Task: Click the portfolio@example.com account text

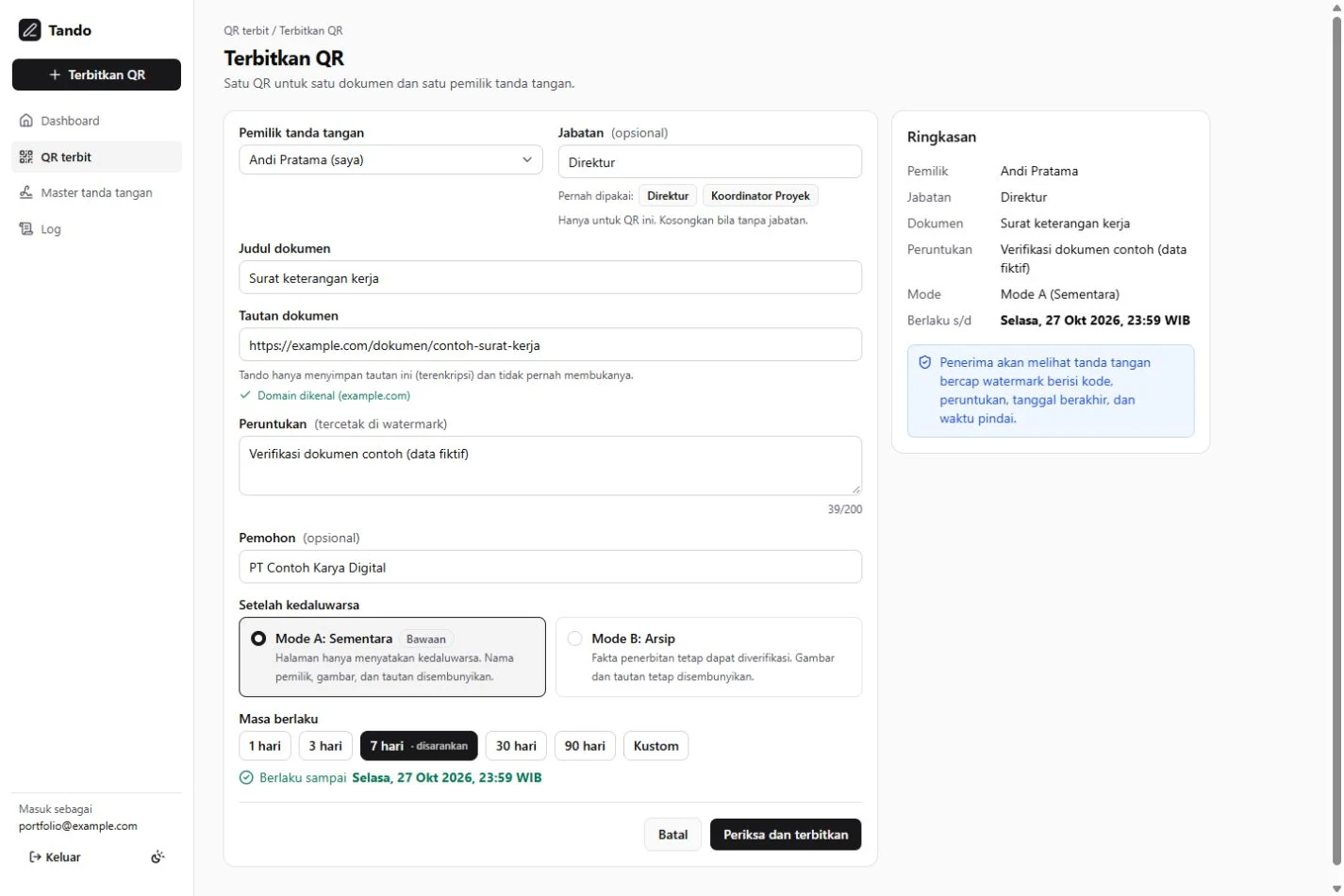Action: tap(78, 826)
